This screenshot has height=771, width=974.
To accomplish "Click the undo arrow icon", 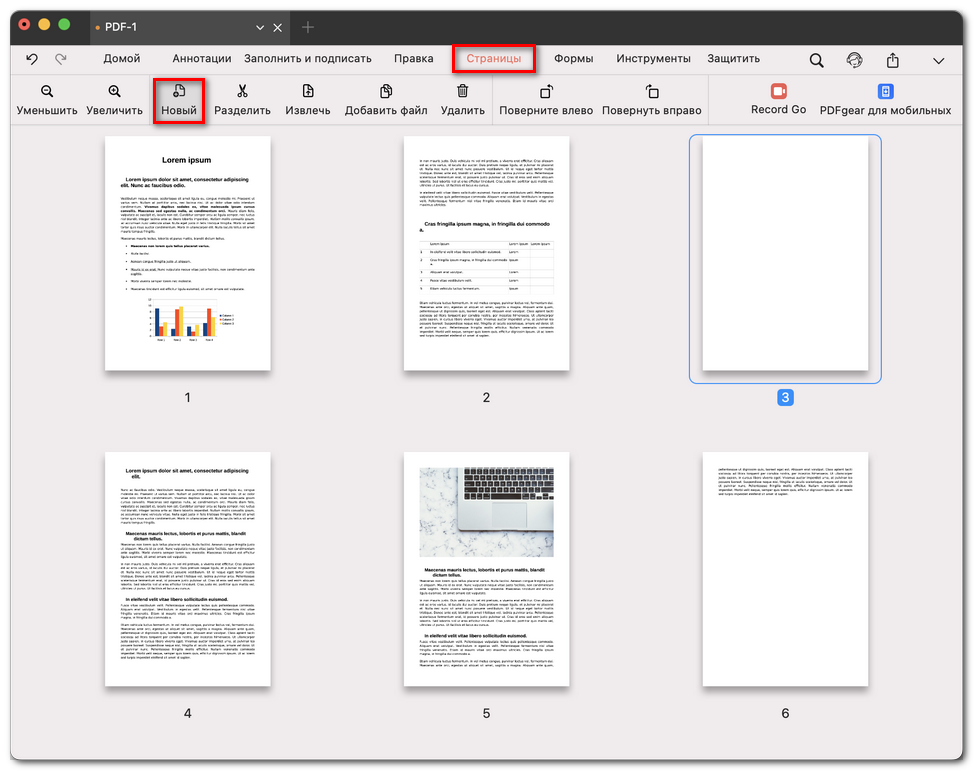I will (30, 58).
